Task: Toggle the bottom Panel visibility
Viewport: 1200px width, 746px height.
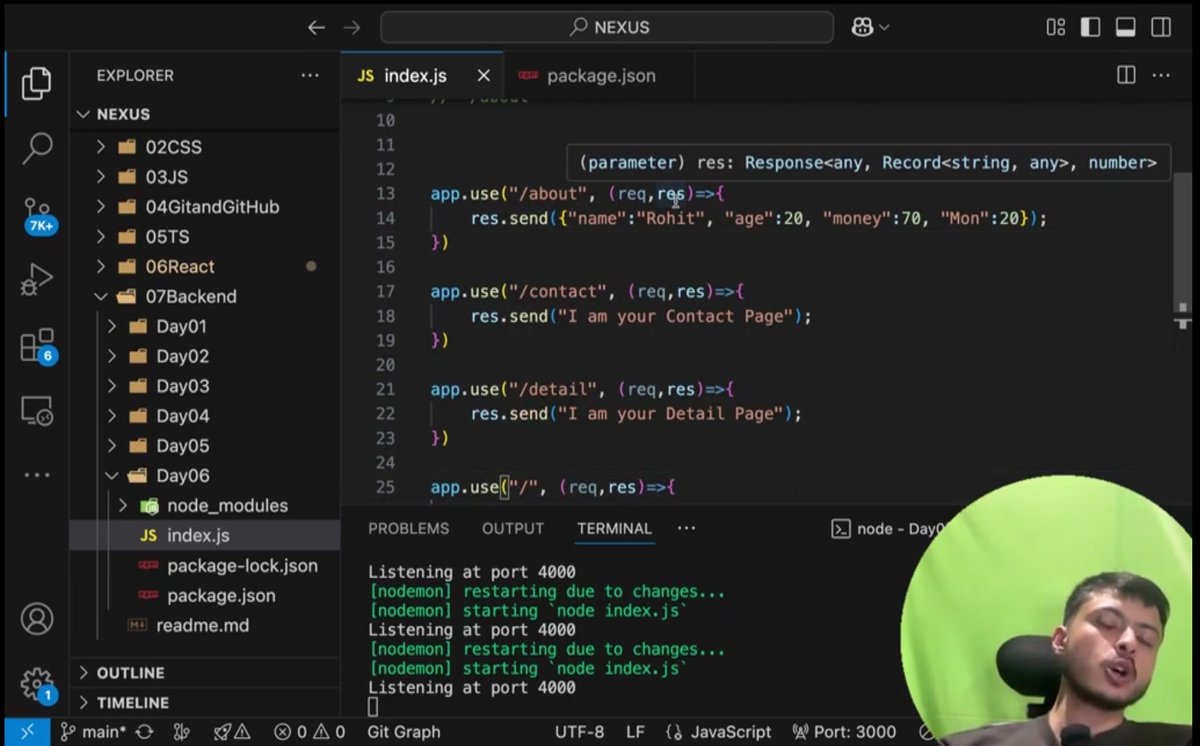Action: click(x=1125, y=28)
